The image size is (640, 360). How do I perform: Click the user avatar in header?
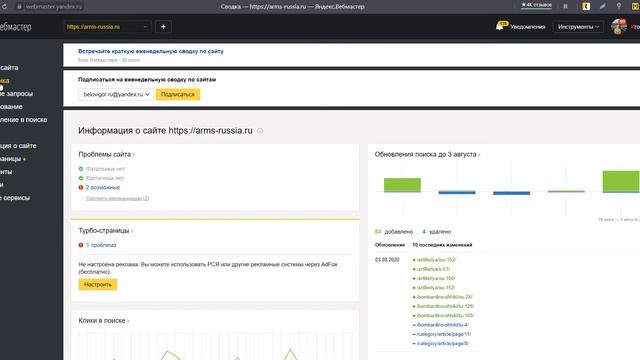click(x=619, y=27)
